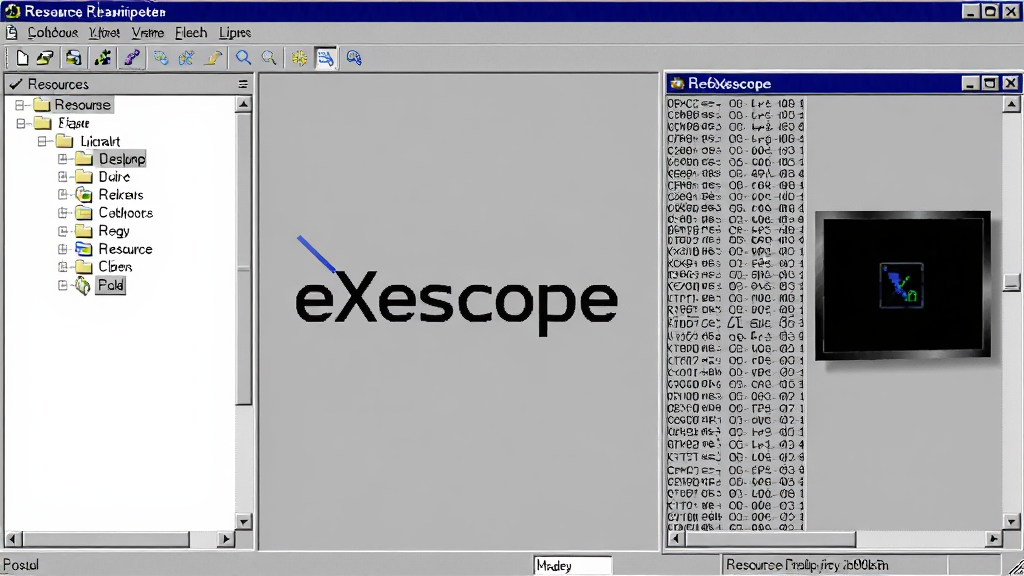Click the folder icon next to Deslonp

tap(84, 159)
